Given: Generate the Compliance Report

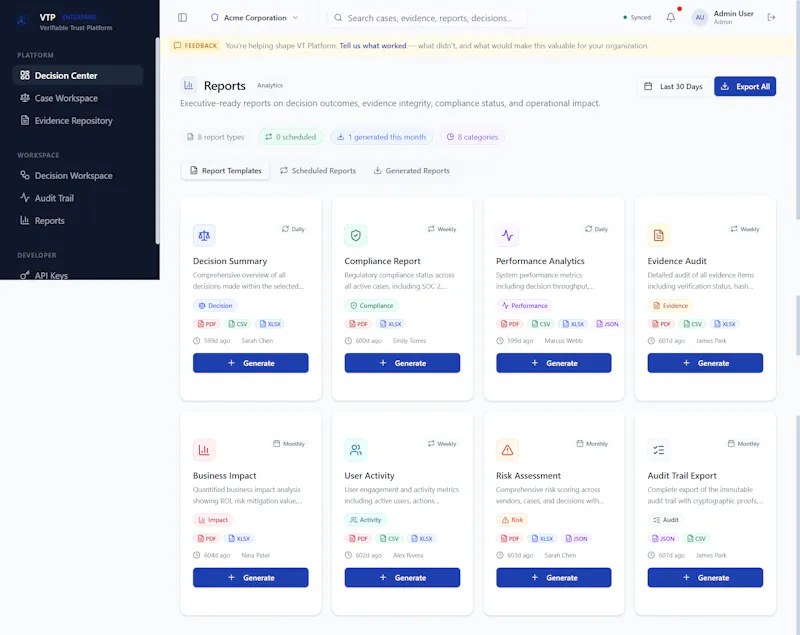Looking at the screenshot, I should [402, 363].
